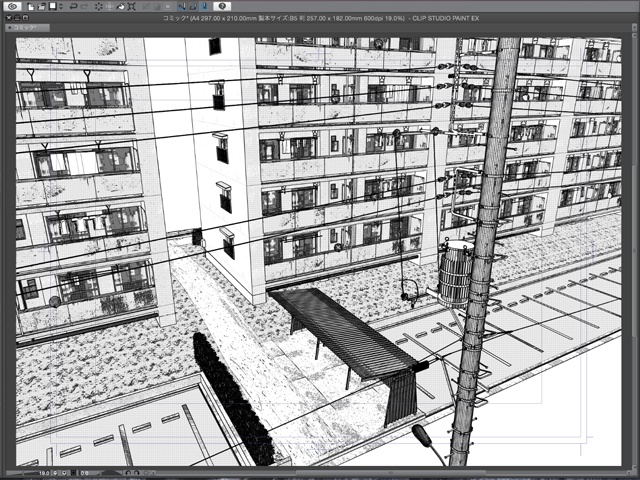640x480 pixels.
Task: Reset display with the fit icon
Action: [73, 473]
